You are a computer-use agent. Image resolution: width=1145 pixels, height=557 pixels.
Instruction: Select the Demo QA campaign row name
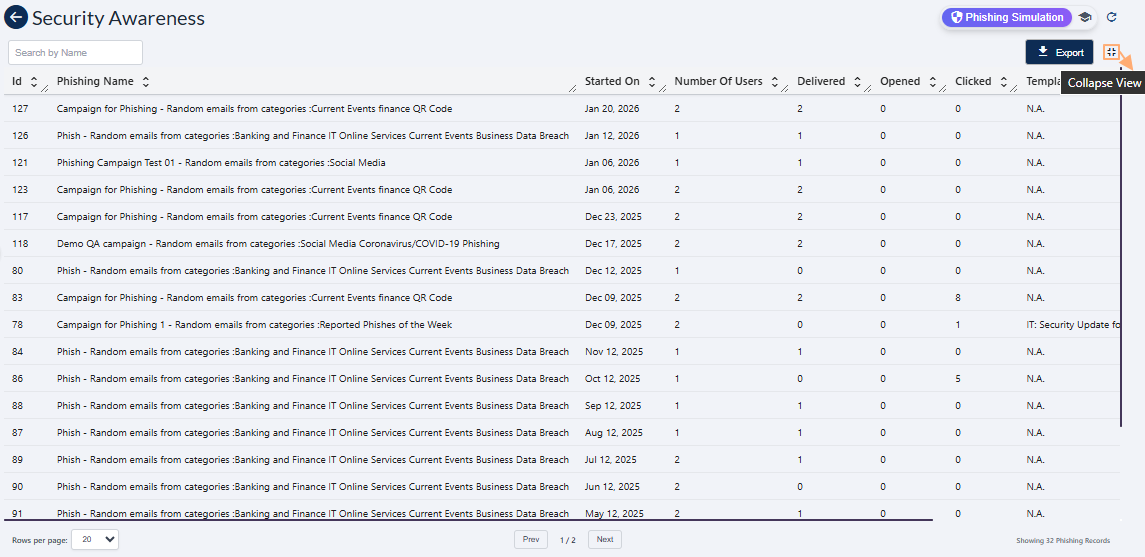click(278, 244)
